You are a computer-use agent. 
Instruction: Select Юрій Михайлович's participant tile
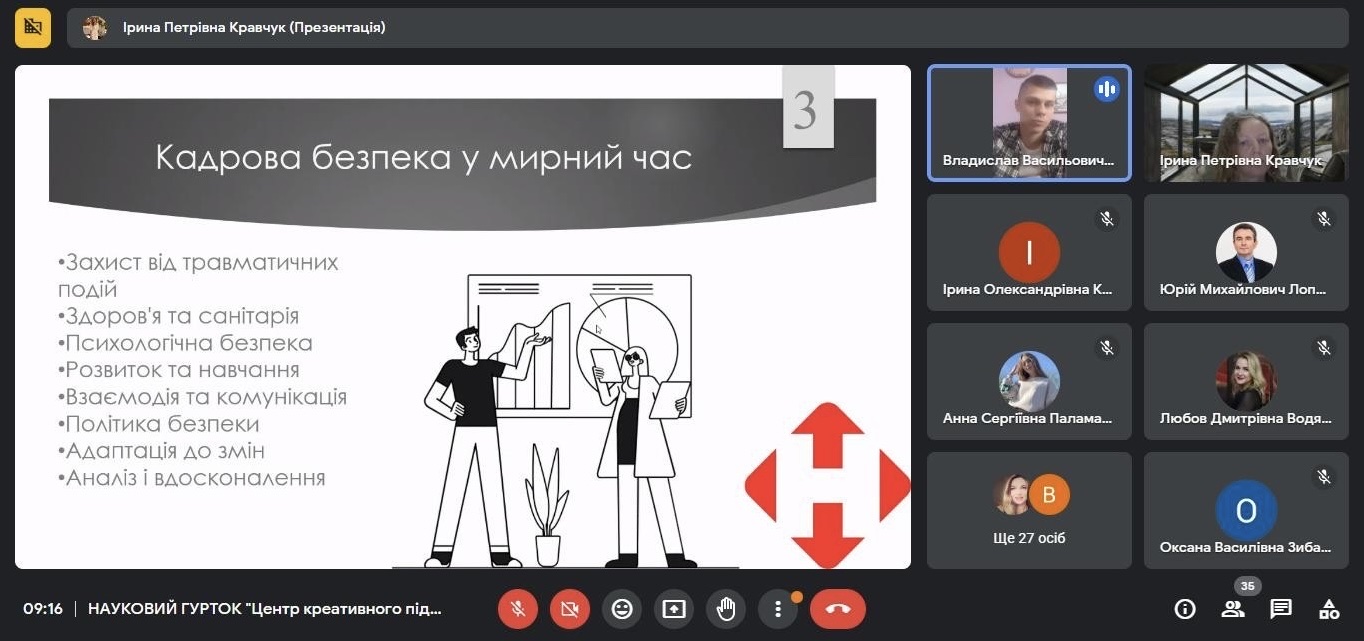(x=1246, y=252)
